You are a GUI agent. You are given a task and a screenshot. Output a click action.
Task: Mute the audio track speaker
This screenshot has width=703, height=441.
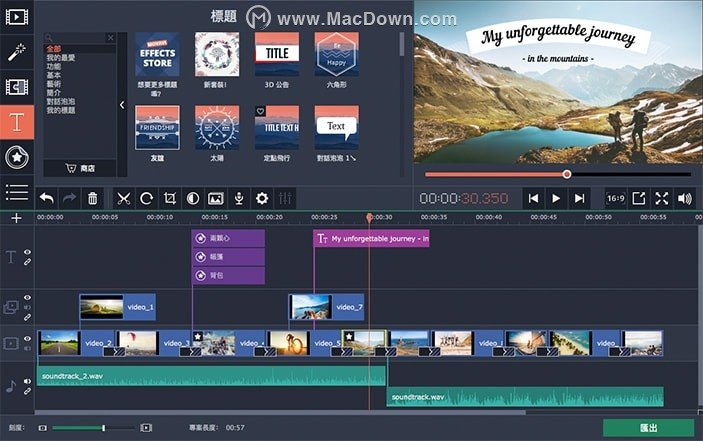point(27,381)
